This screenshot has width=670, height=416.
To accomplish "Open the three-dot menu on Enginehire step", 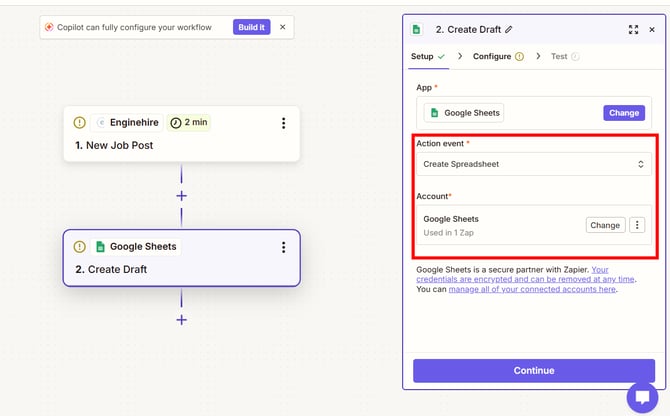I will click(x=283, y=123).
